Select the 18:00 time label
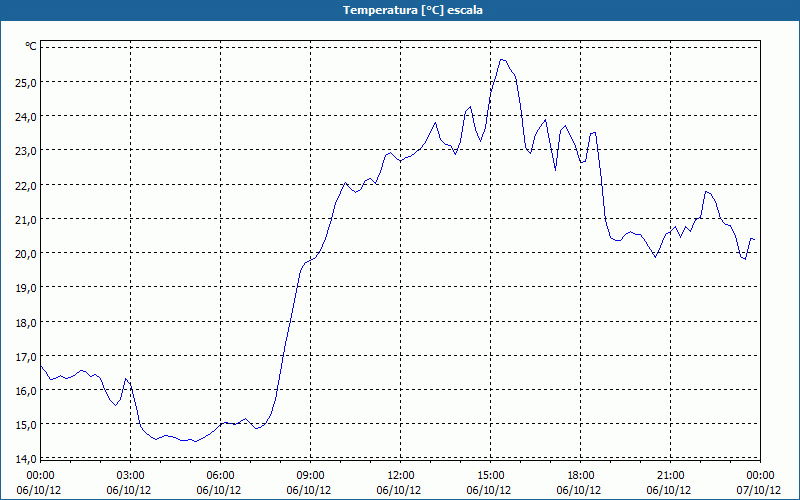The image size is (800, 500). pos(580,475)
